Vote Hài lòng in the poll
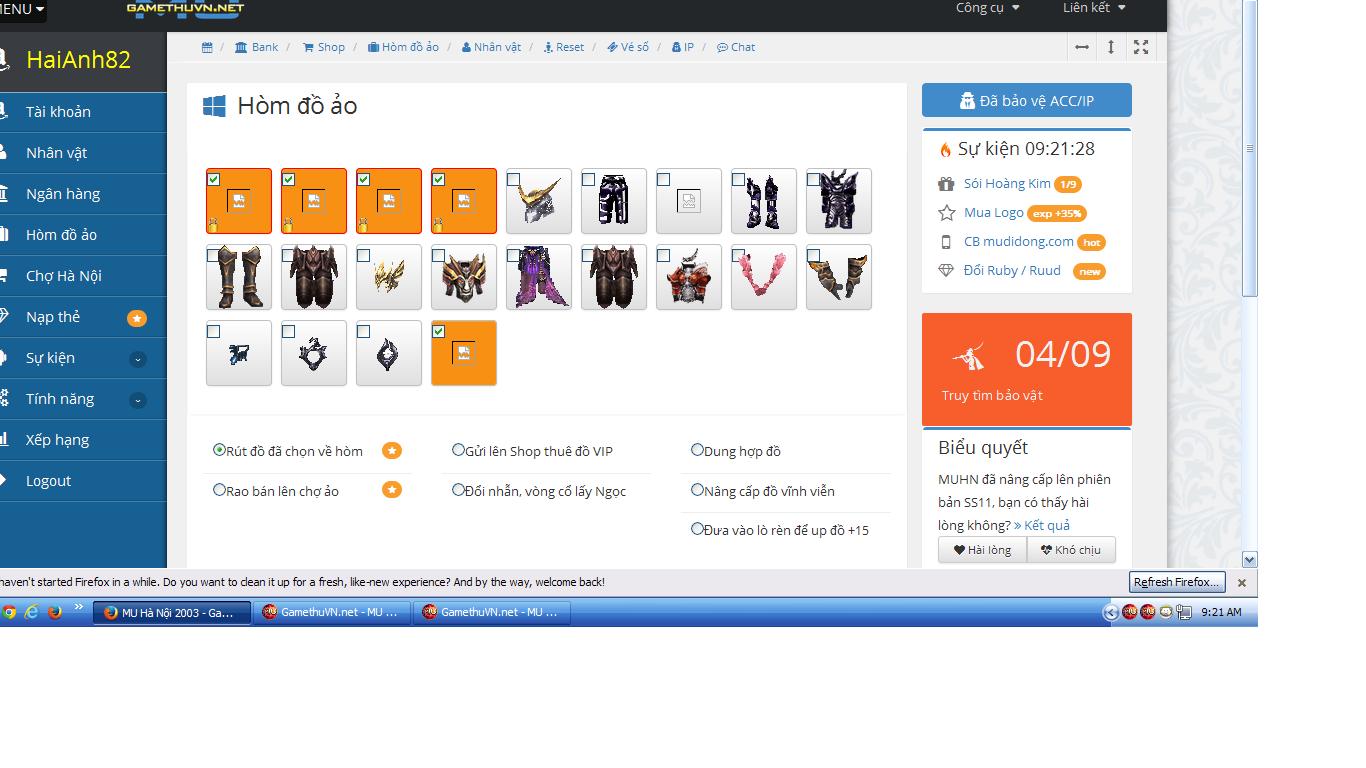 tap(982, 550)
